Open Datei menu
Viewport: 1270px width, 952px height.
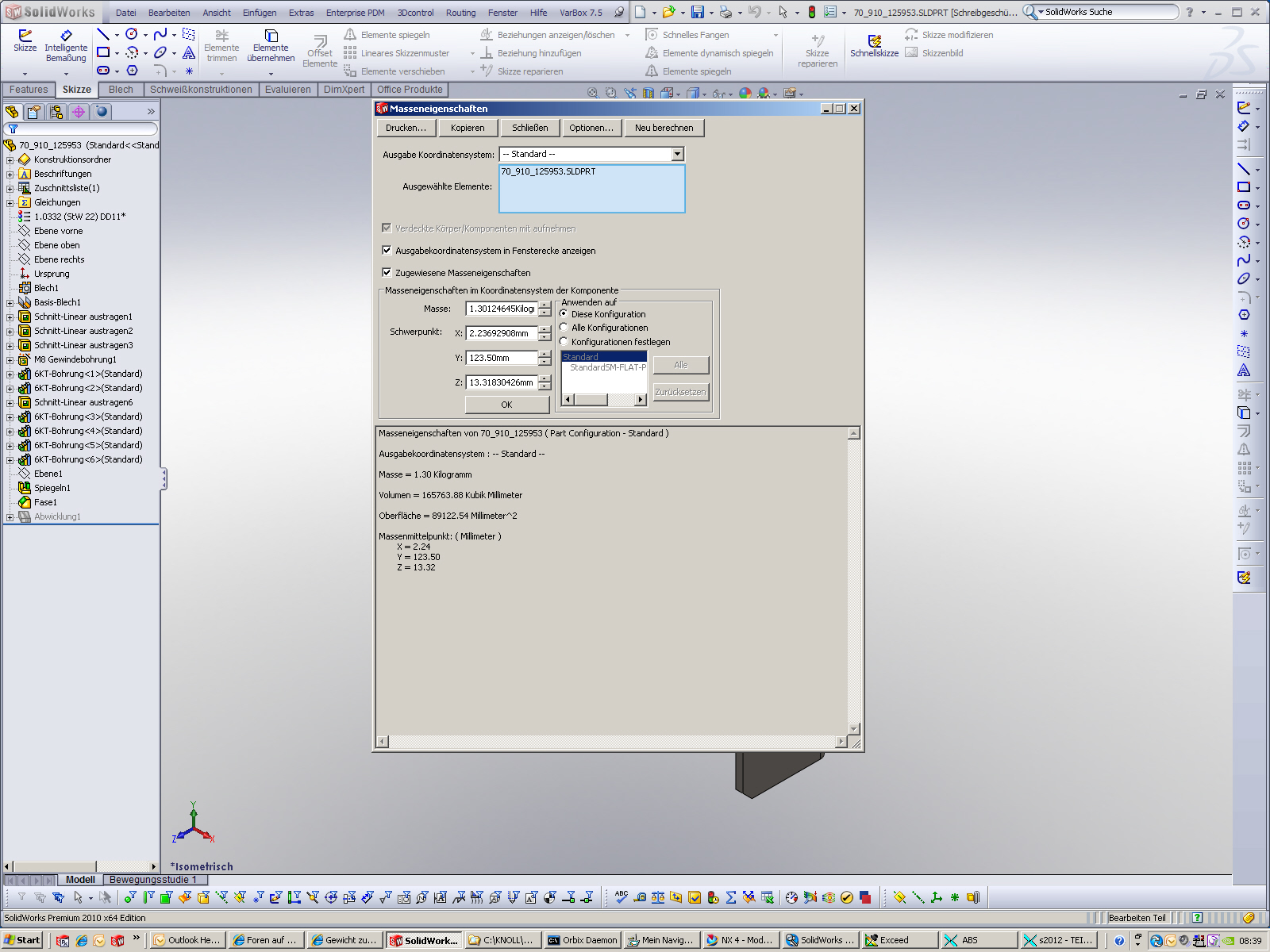(125, 13)
